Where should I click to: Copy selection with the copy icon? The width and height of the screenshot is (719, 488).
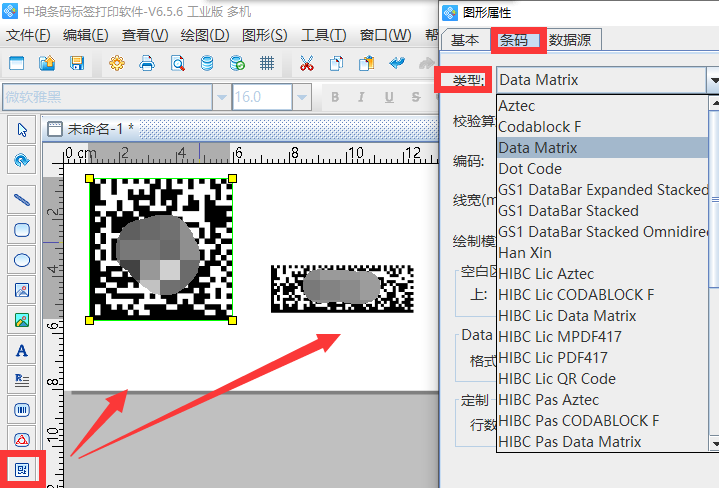337,63
